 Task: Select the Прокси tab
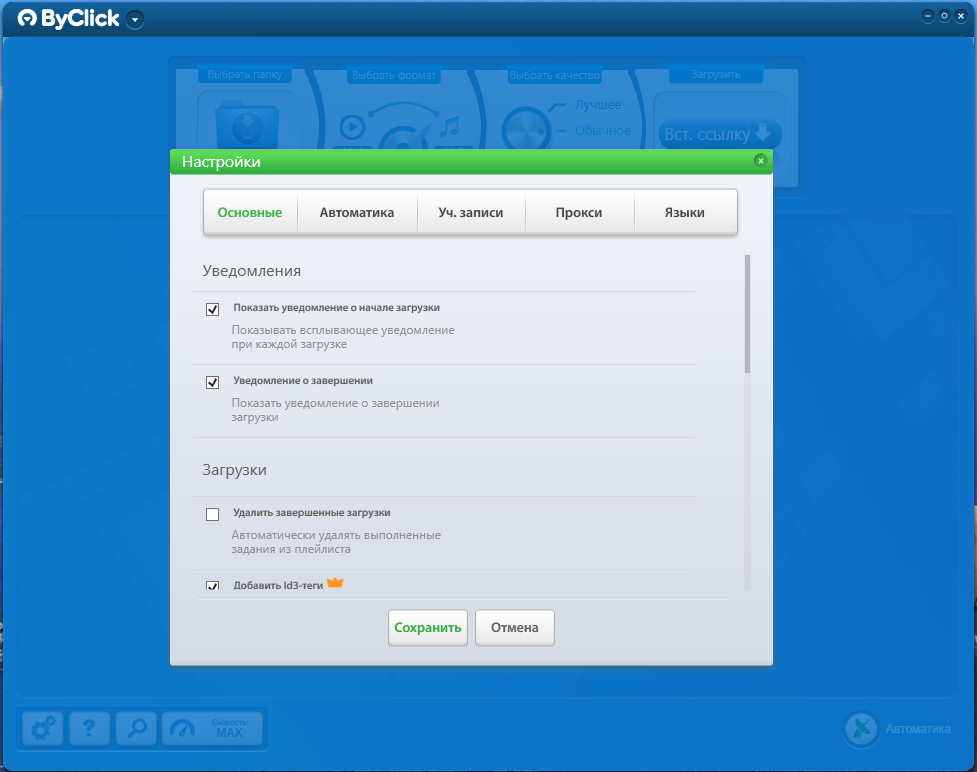(x=579, y=212)
